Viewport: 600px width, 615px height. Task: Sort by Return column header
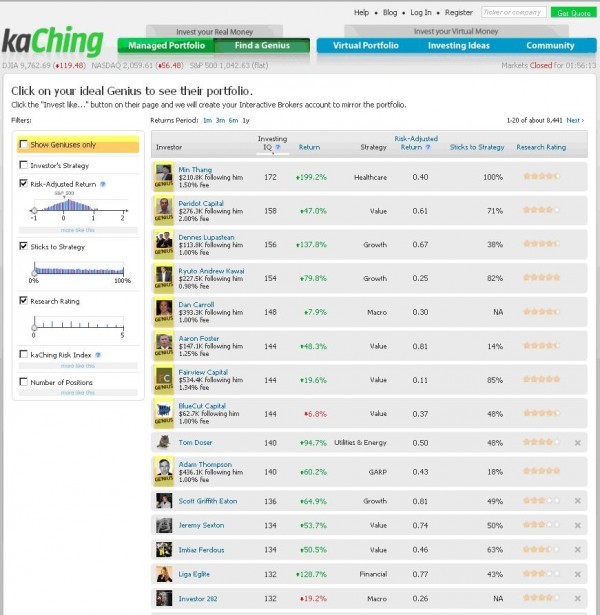[x=309, y=147]
